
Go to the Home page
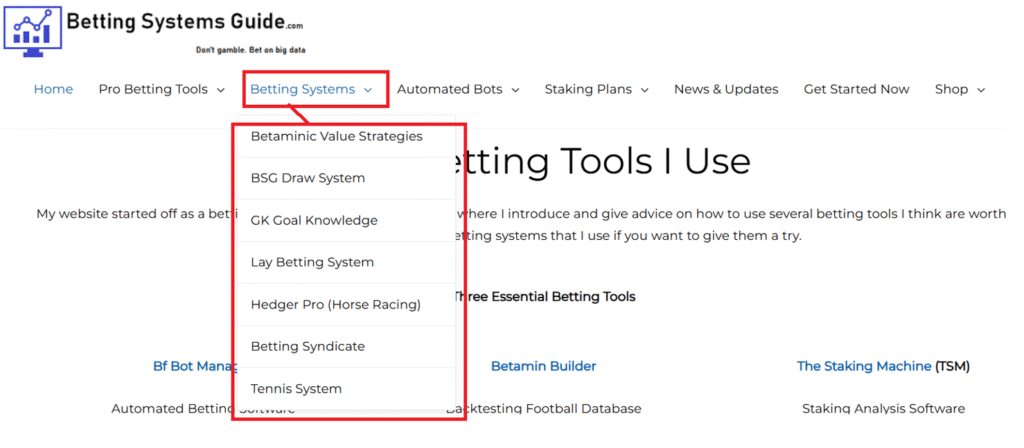point(53,89)
